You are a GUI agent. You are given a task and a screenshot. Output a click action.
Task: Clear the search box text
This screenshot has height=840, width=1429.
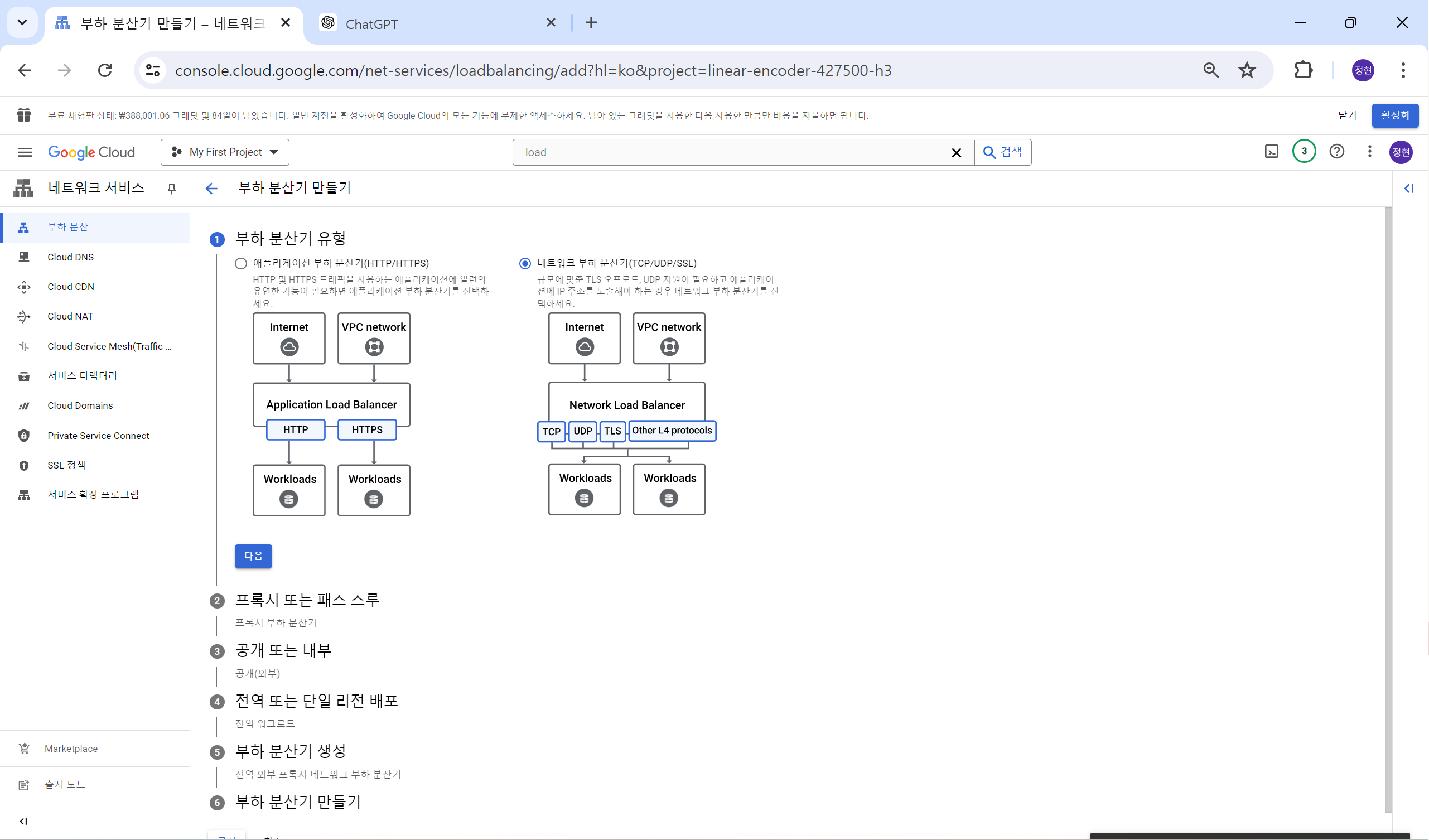[956, 153]
